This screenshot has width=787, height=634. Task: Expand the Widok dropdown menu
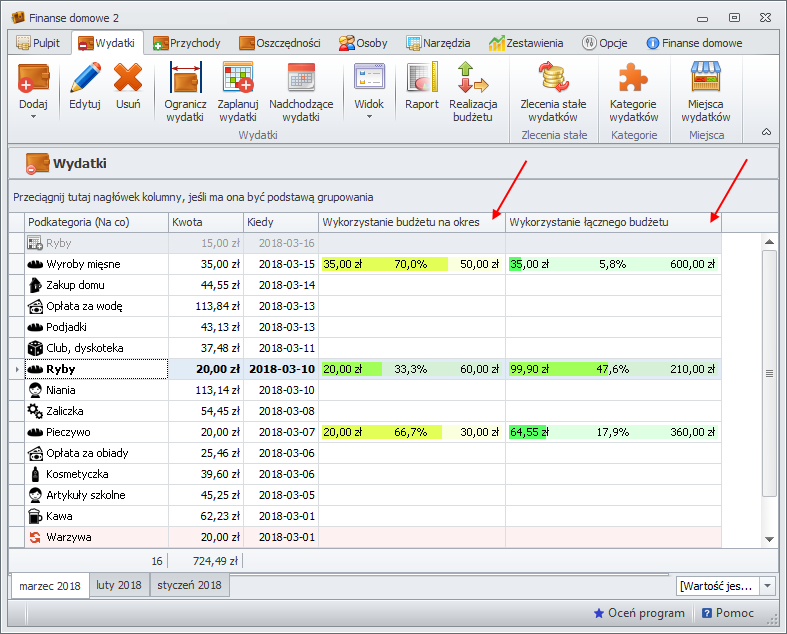[368, 117]
